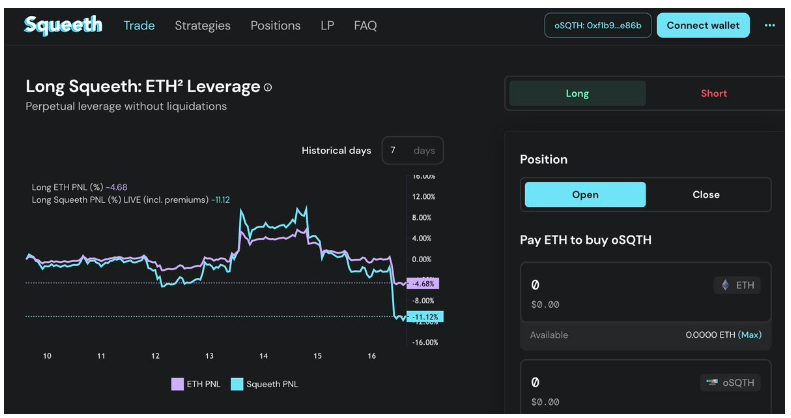Open the three-dot more options menu
Screen dimensions: 791x418
pos(769,25)
